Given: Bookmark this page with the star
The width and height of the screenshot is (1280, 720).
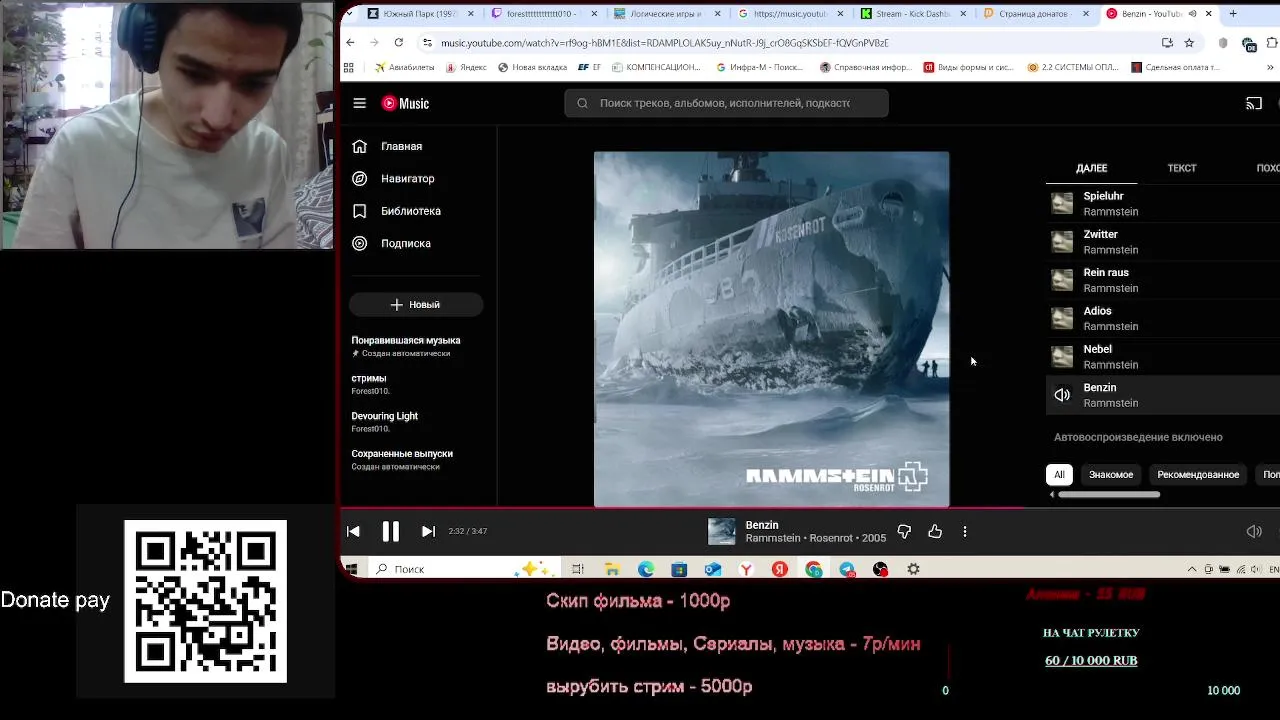Looking at the screenshot, I should tap(1189, 43).
